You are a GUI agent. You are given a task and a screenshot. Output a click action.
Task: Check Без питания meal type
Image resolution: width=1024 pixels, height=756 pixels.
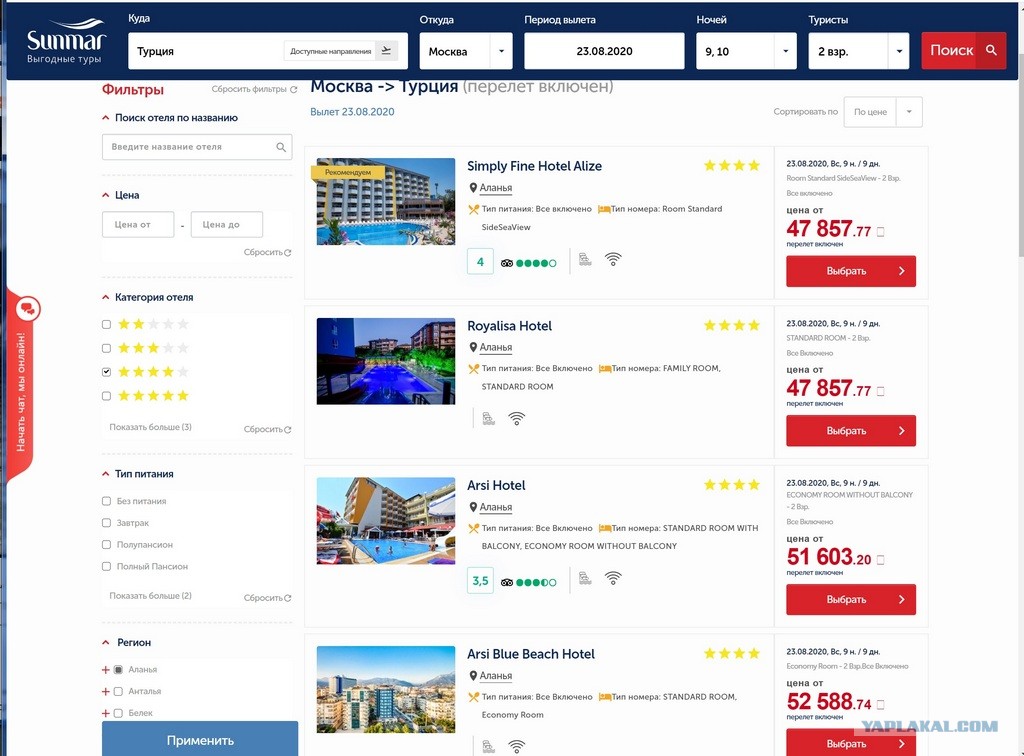click(106, 501)
